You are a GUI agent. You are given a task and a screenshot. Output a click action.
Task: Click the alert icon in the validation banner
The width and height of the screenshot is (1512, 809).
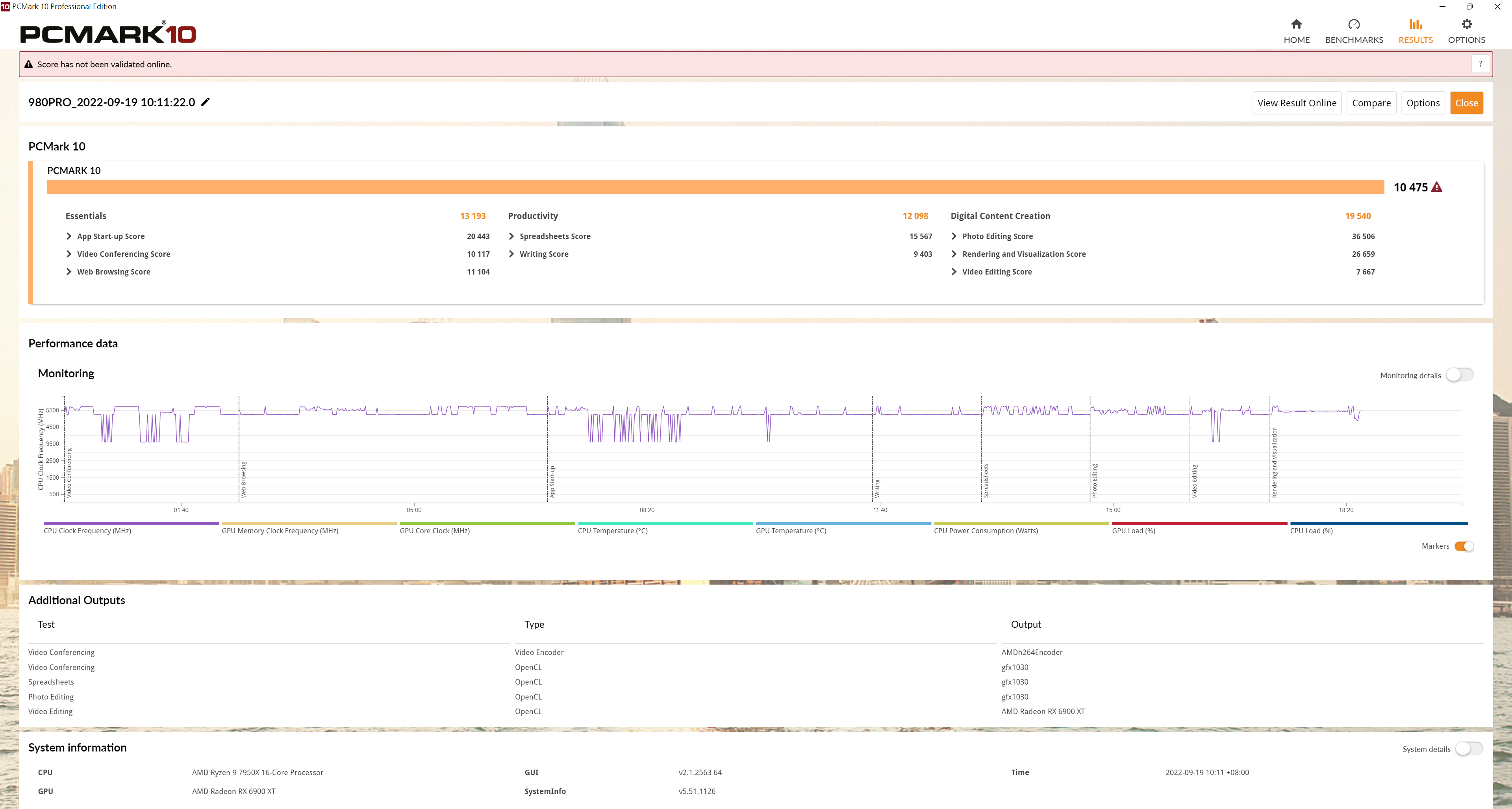(28, 64)
